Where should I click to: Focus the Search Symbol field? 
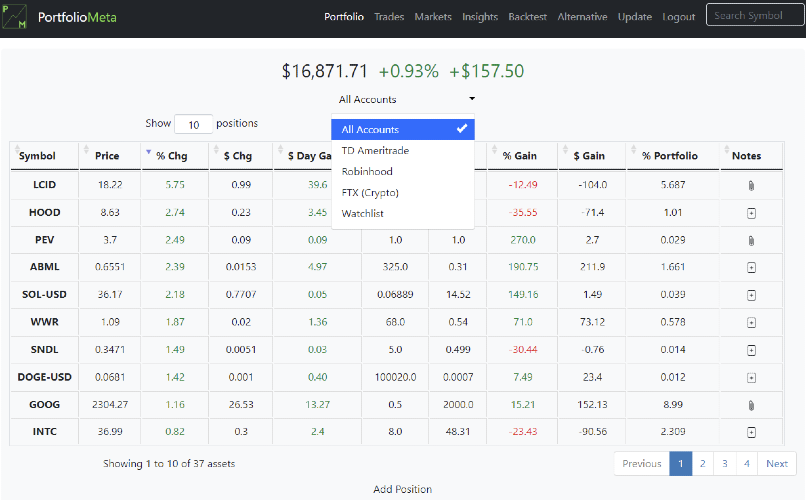point(755,15)
